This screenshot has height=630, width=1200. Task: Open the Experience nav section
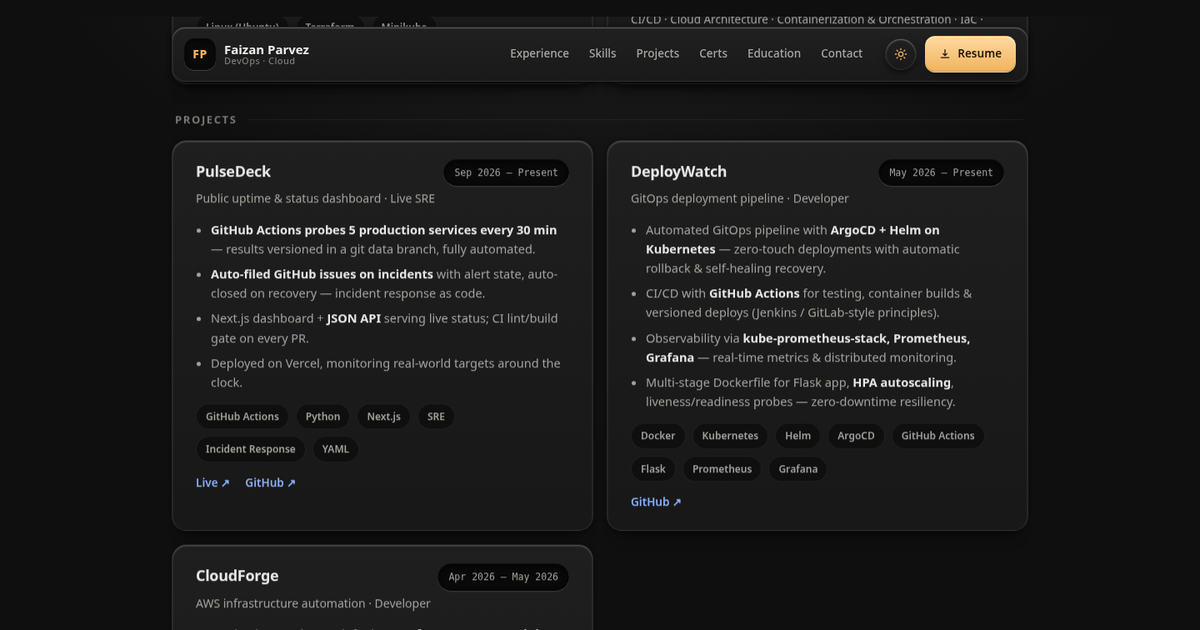pos(539,54)
